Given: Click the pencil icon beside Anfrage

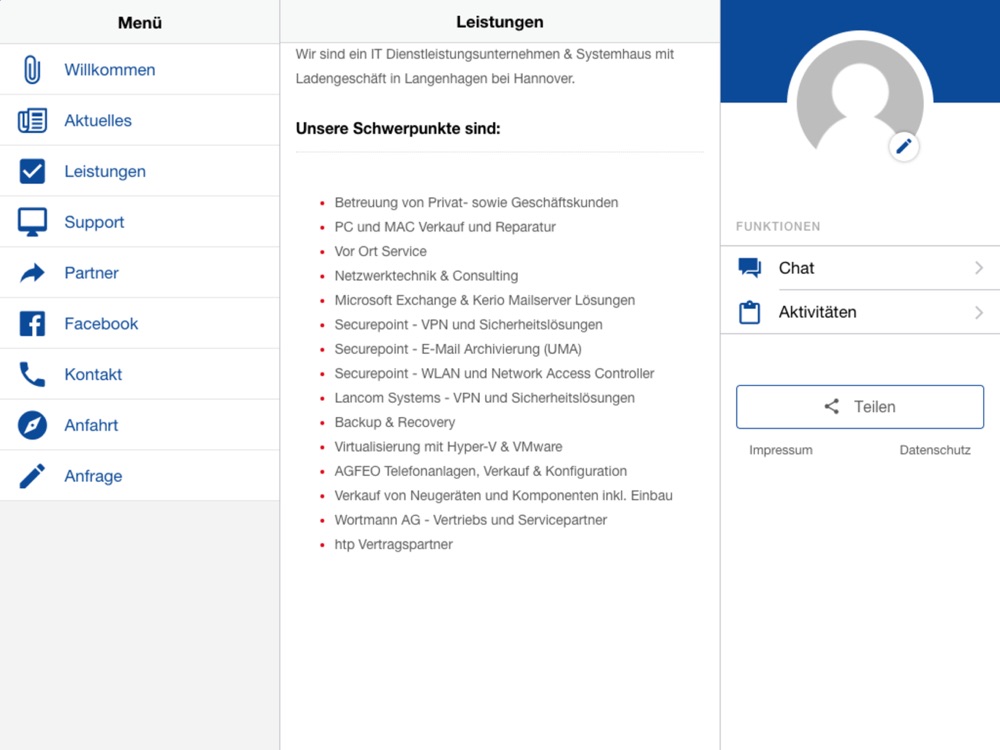Looking at the screenshot, I should click(x=32, y=476).
